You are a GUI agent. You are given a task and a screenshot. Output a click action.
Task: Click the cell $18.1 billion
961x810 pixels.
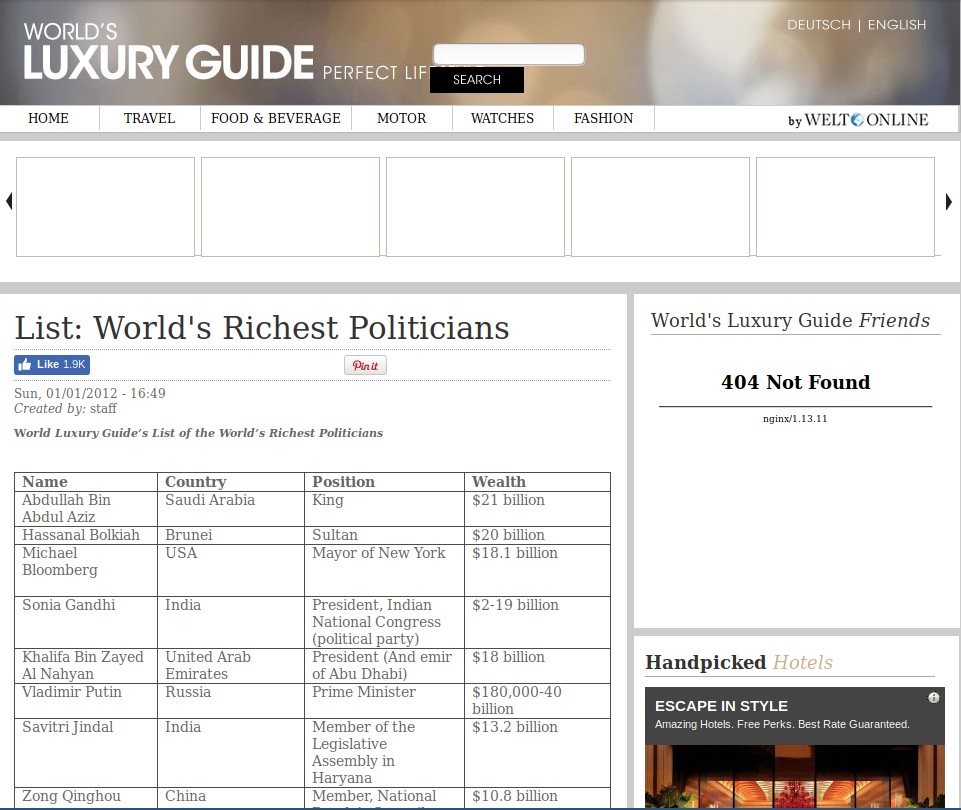537,570
